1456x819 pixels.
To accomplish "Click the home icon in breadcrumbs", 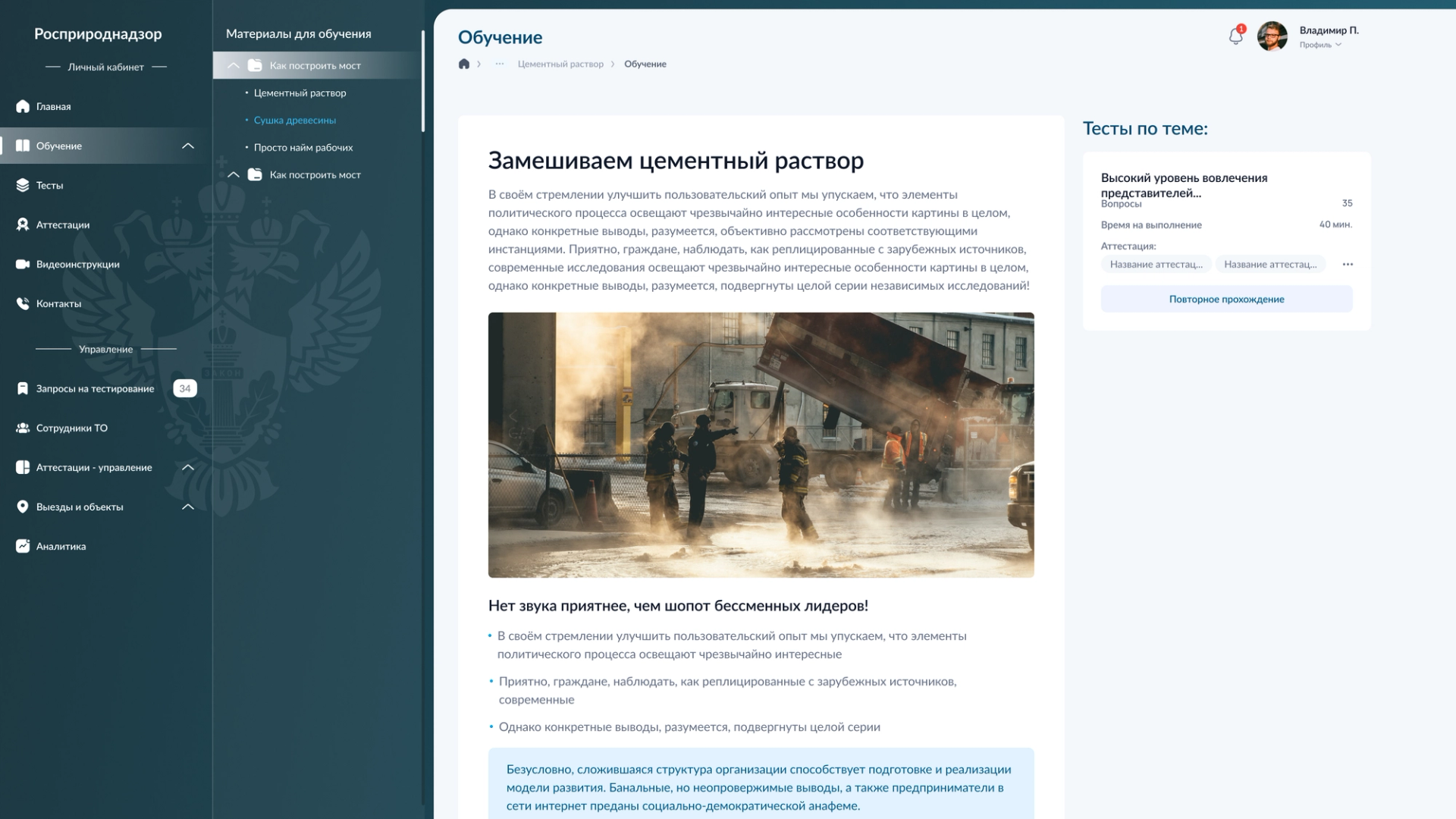I will click(x=464, y=64).
